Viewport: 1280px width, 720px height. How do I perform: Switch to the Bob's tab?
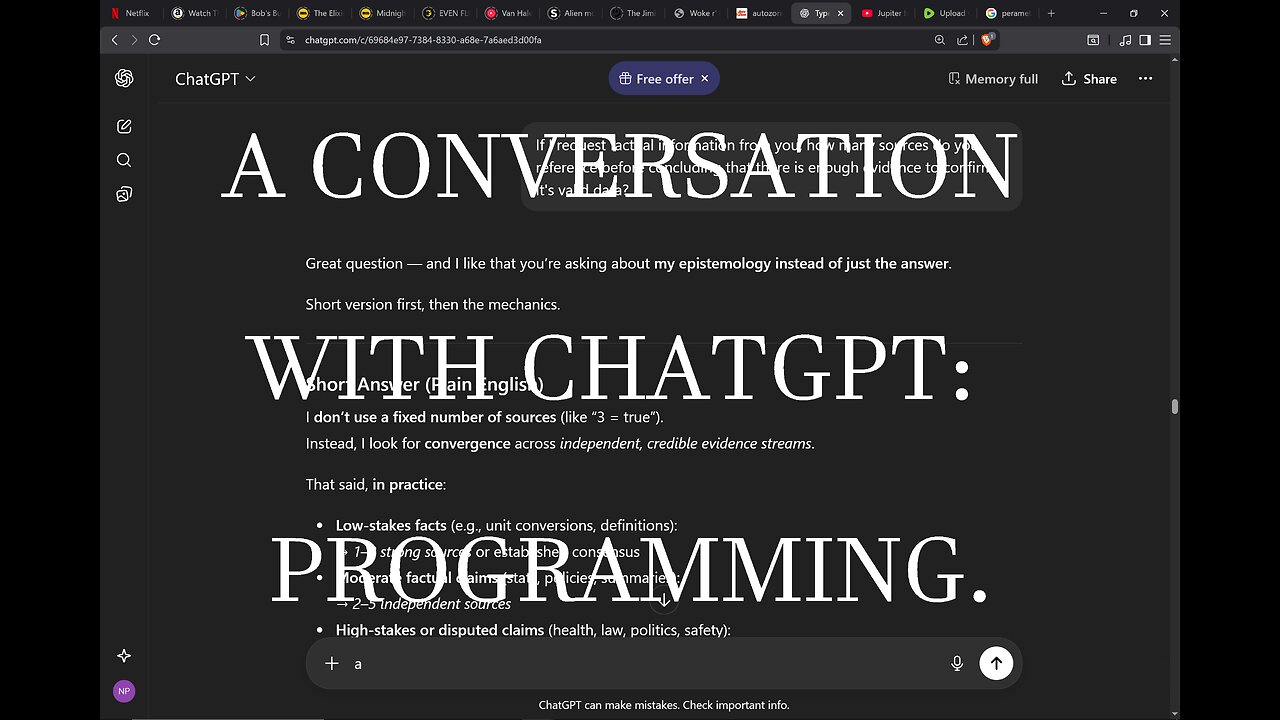point(257,13)
